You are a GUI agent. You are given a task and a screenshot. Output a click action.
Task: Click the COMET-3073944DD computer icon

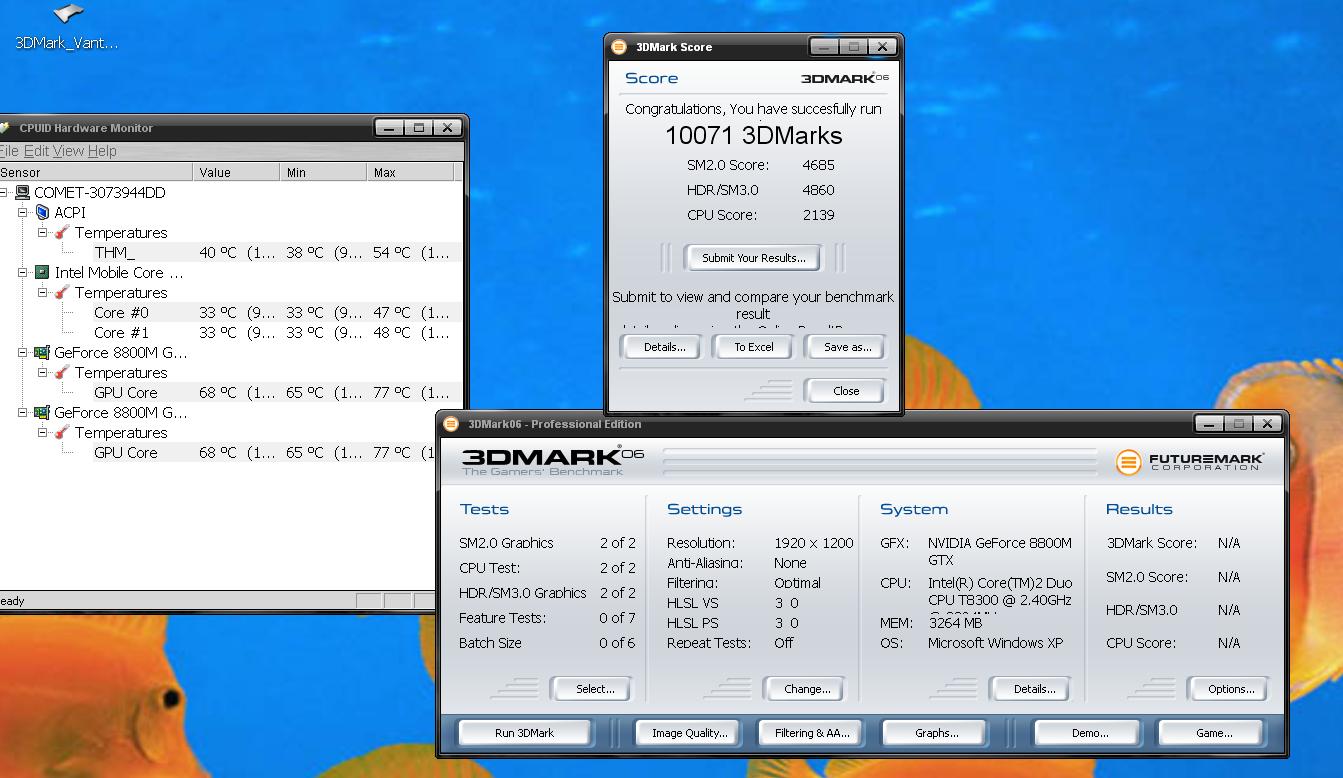22,192
